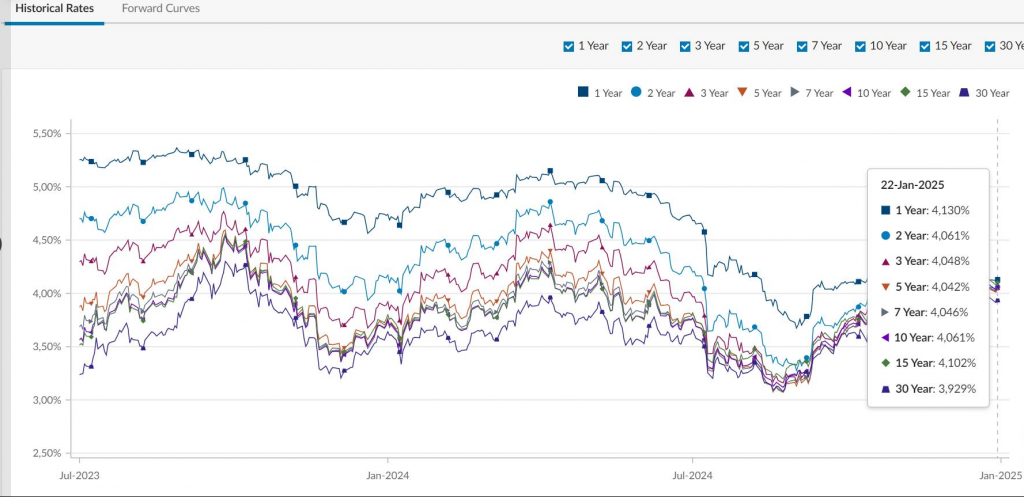The height and width of the screenshot is (497, 1024).
Task: Toggle the 2 Year checkbox off
Action: 627,46
